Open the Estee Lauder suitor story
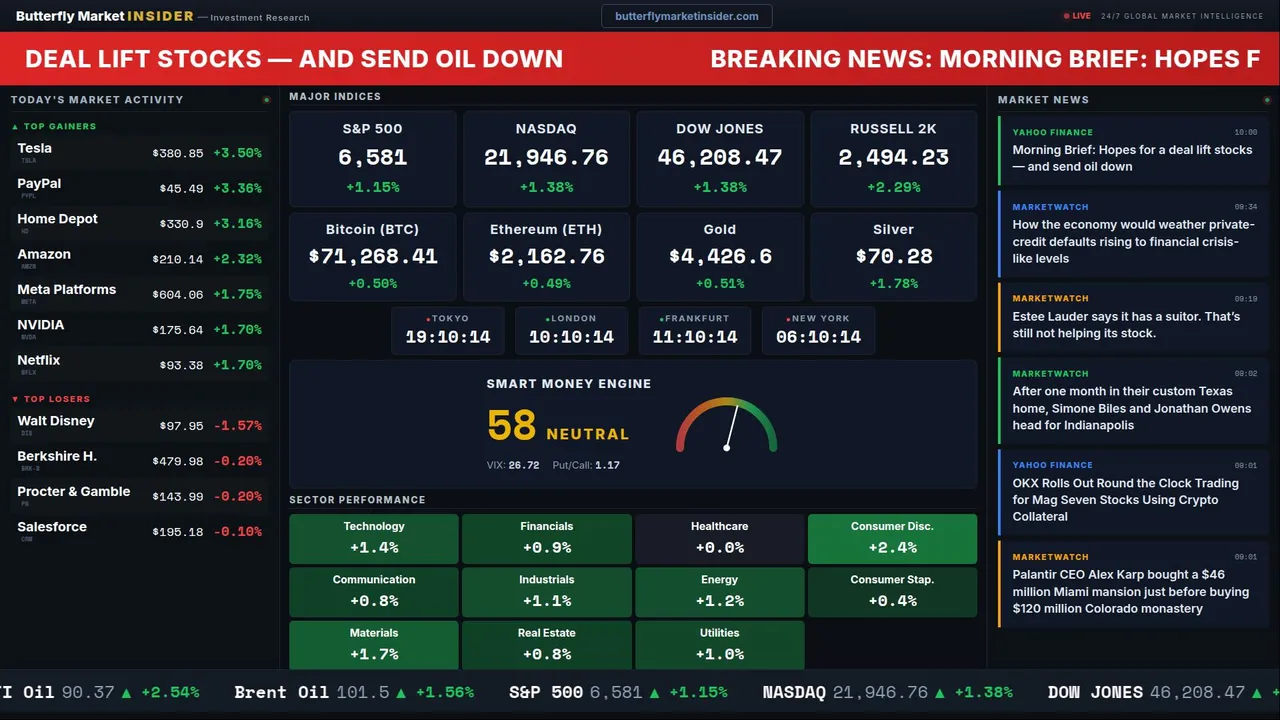This screenshot has height=720, width=1280. (1134, 317)
